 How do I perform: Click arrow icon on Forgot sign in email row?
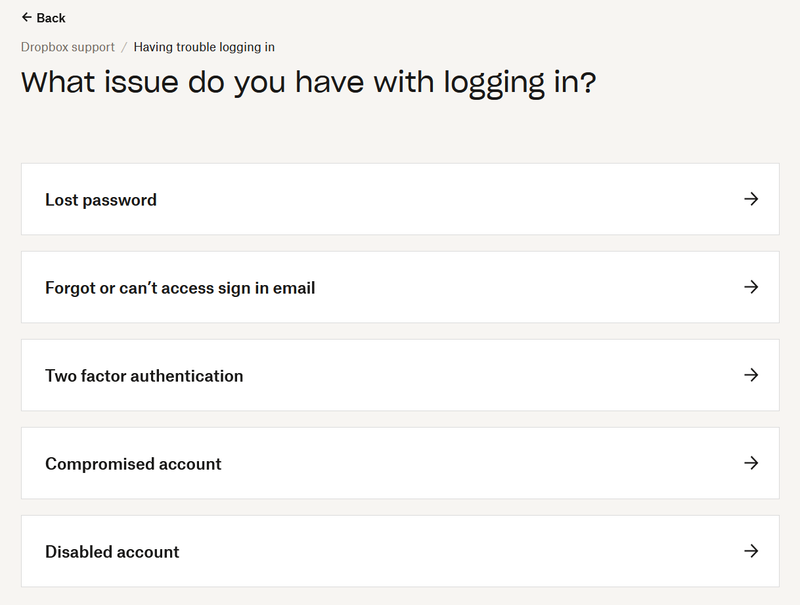[751, 287]
